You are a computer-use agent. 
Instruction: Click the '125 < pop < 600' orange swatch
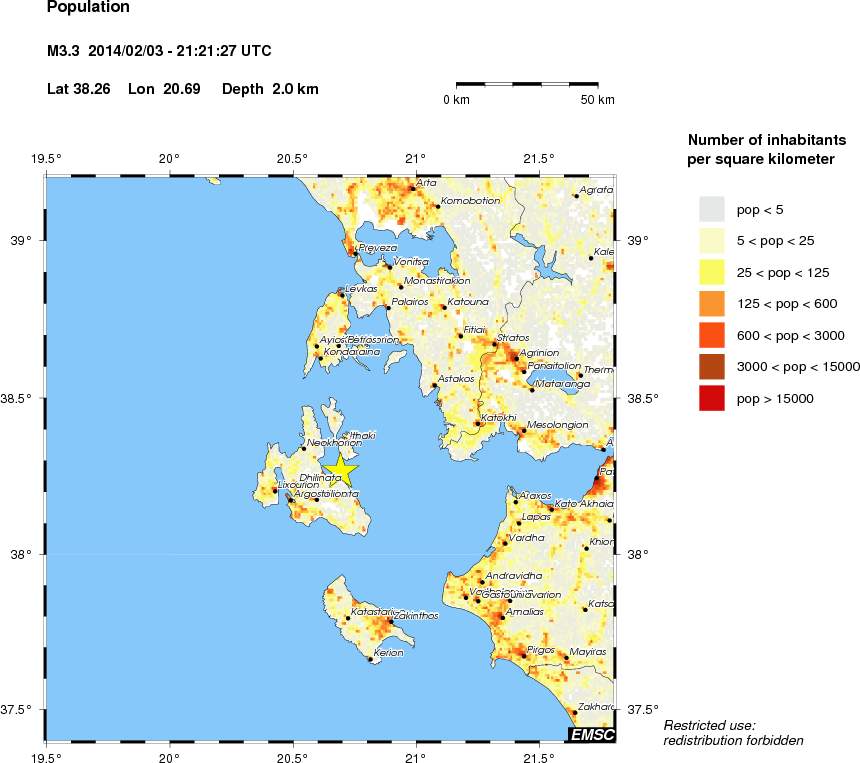pyautogui.click(x=711, y=303)
